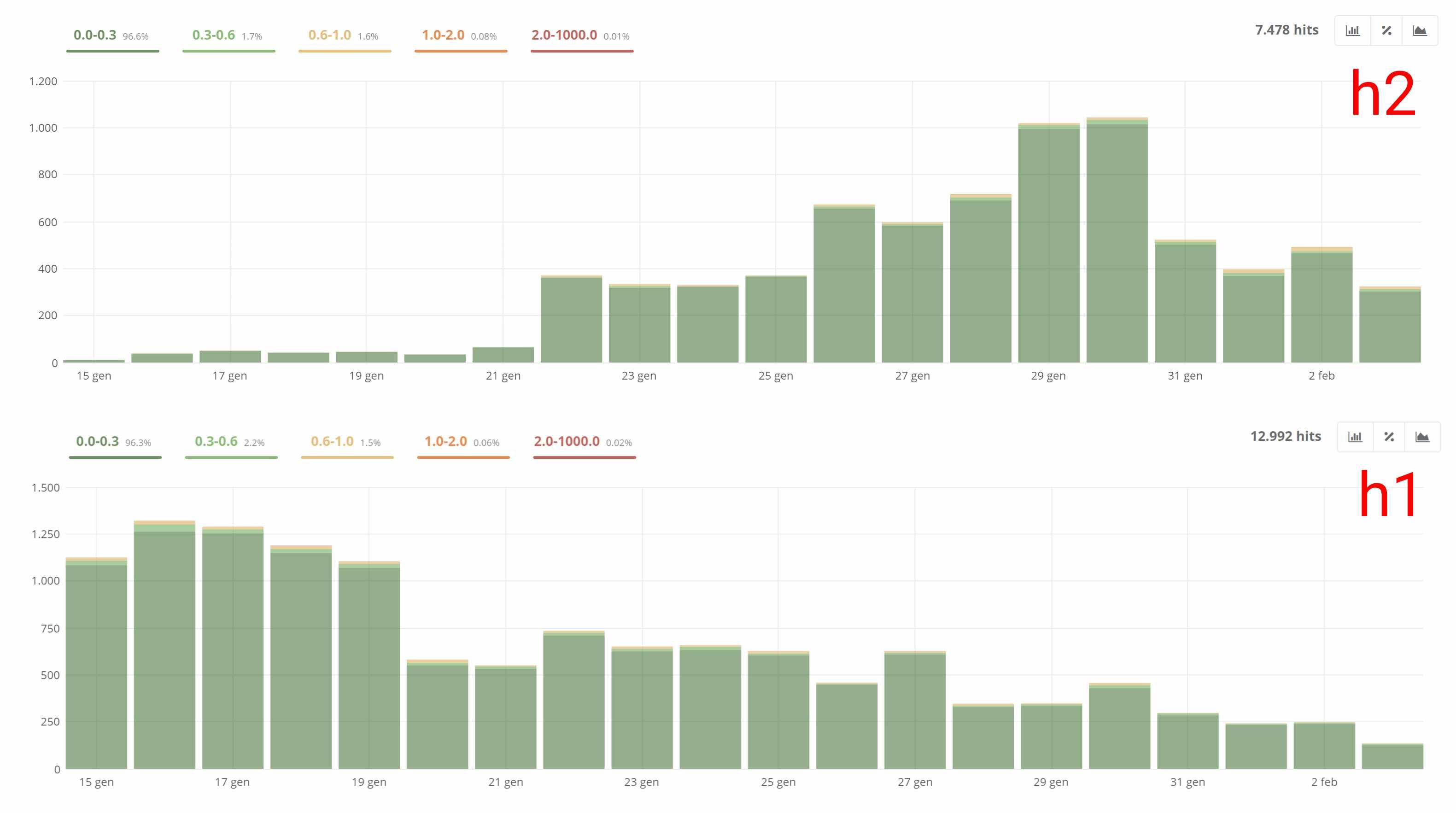The height and width of the screenshot is (813, 1456).
Task: Click the 2.2% share in h1 legend
Action: [x=254, y=443]
